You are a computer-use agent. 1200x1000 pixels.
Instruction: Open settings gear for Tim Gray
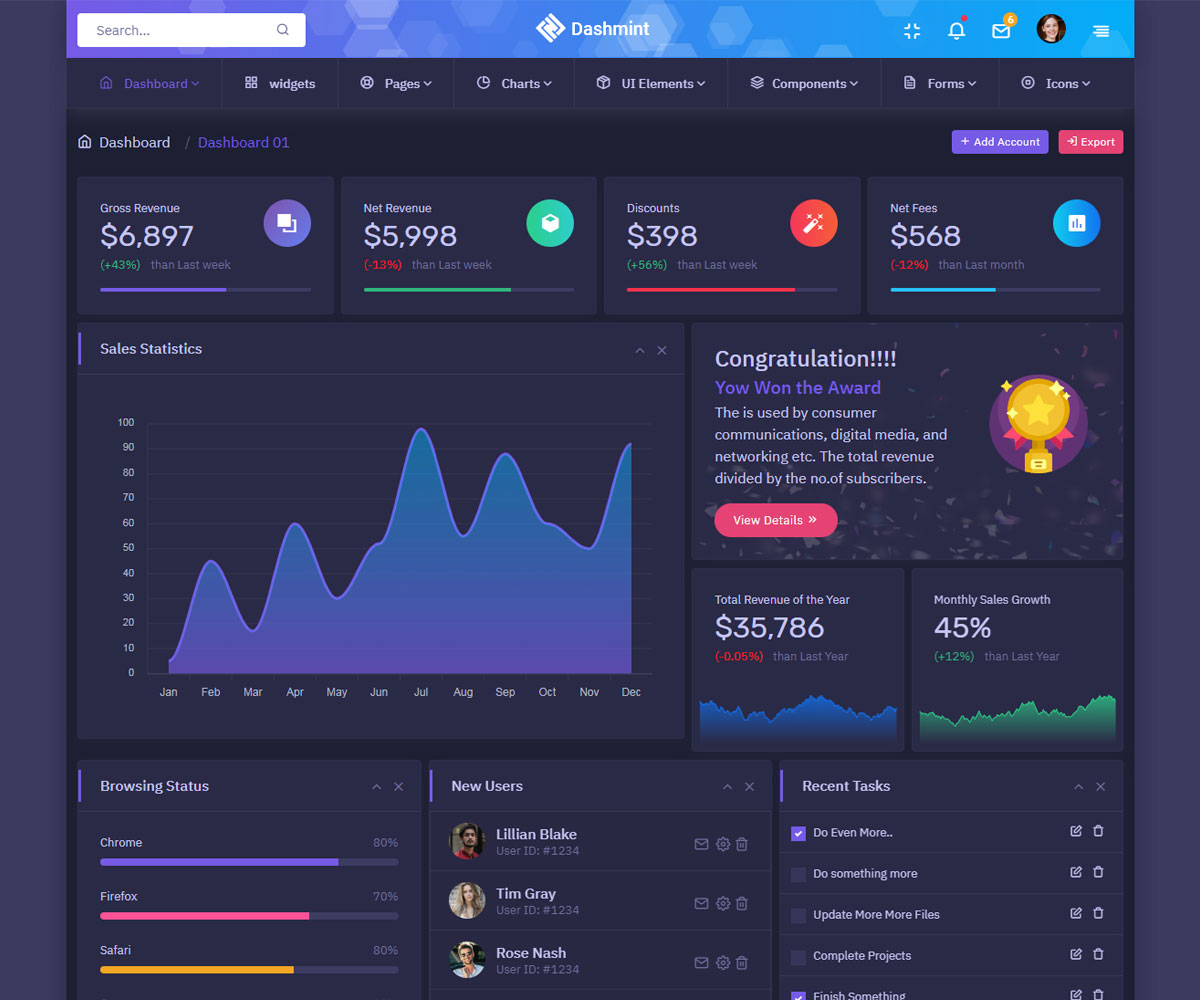(x=723, y=904)
